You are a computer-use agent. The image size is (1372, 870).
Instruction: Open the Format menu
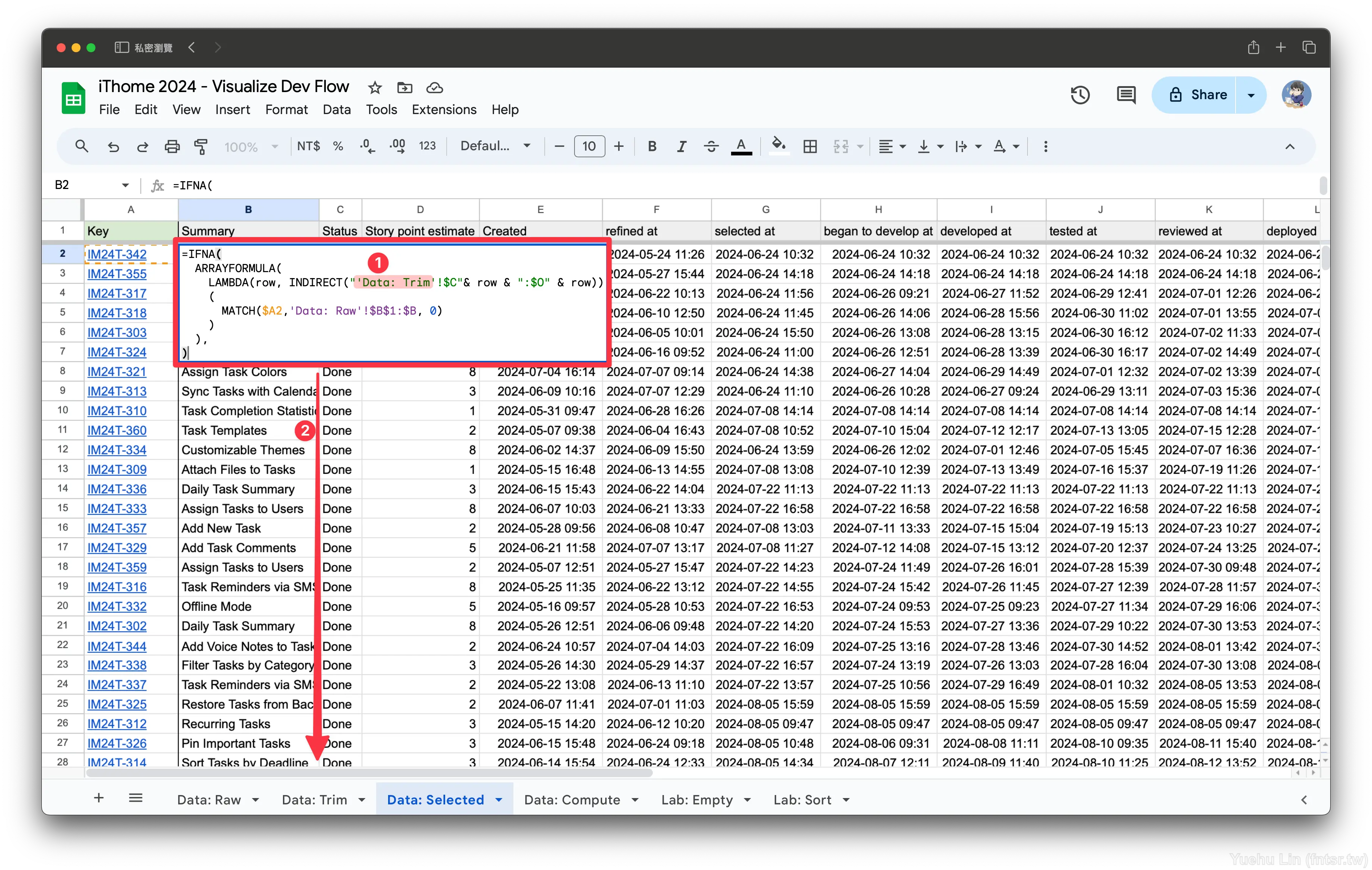[286, 109]
